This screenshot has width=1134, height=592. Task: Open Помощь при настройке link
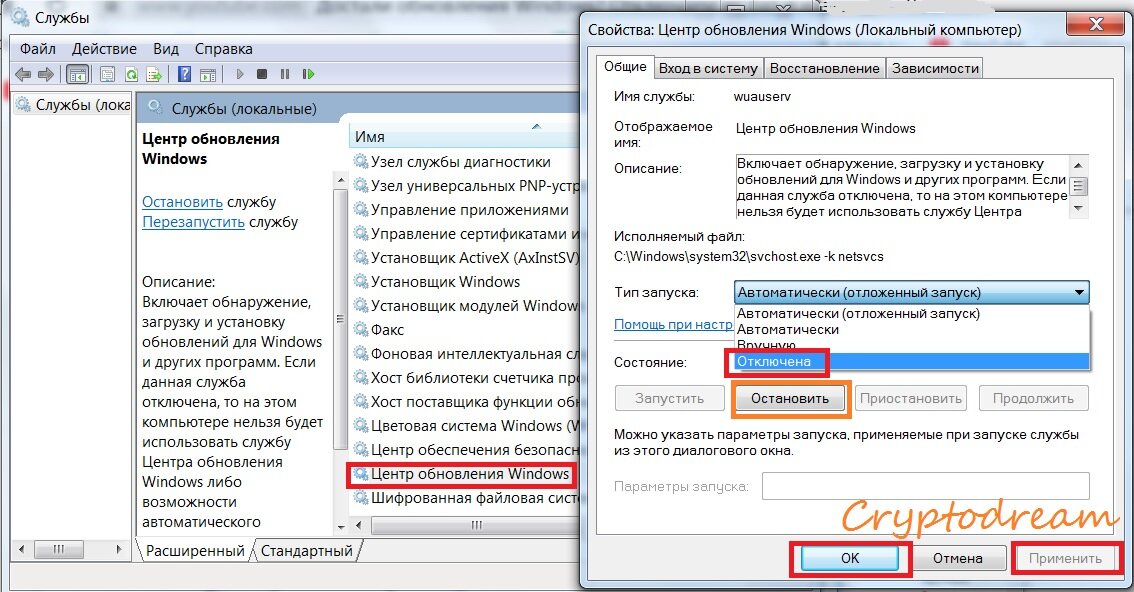coord(673,325)
